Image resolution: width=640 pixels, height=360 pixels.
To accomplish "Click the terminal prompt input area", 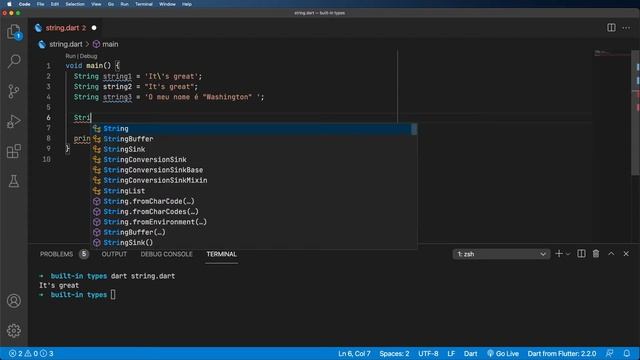I will click(113, 295).
